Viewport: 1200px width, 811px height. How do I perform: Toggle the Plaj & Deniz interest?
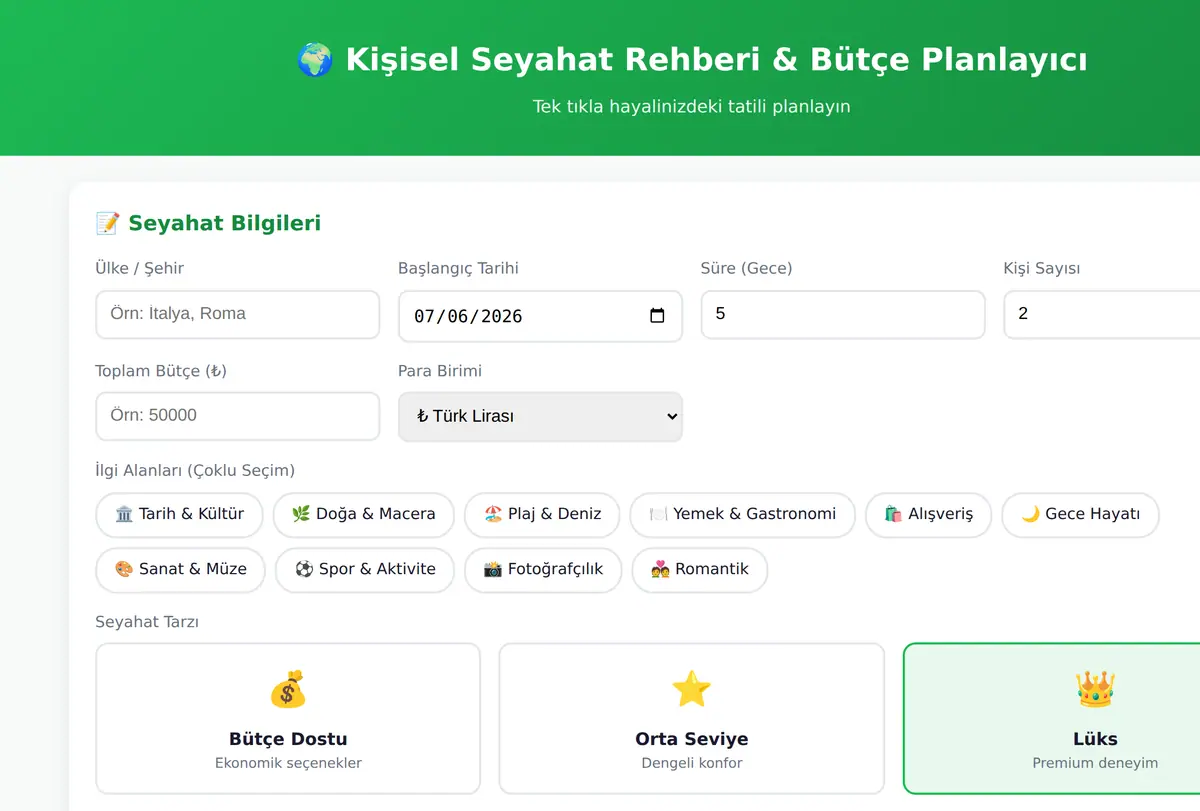(542, 515)
